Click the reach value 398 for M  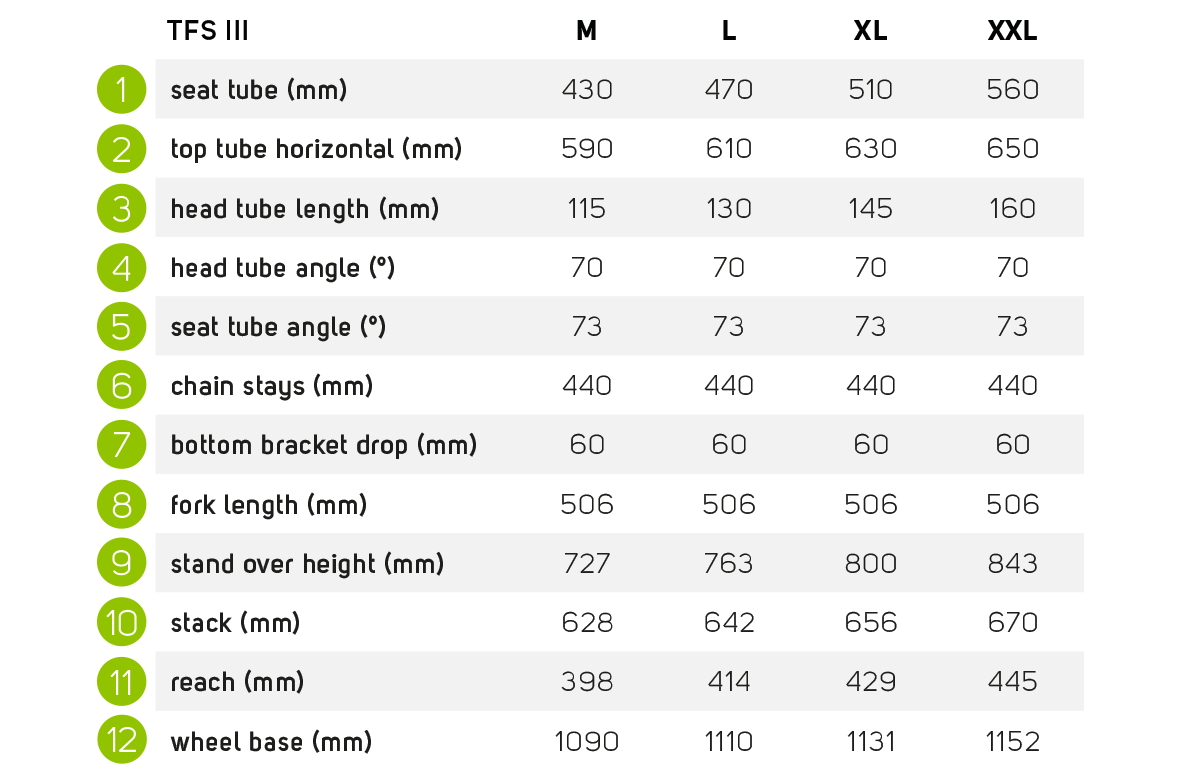[587, 682]
